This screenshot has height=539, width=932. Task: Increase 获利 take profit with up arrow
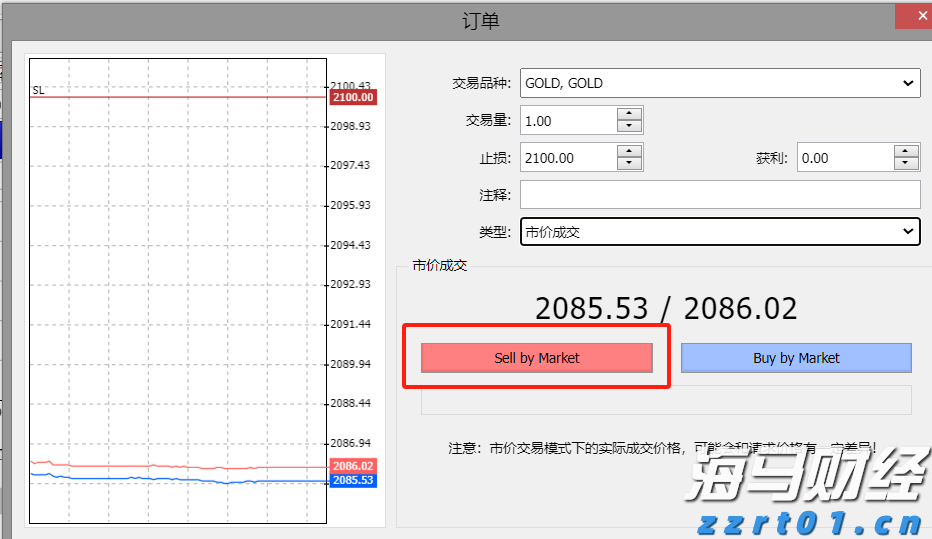(x=906, y=151)
